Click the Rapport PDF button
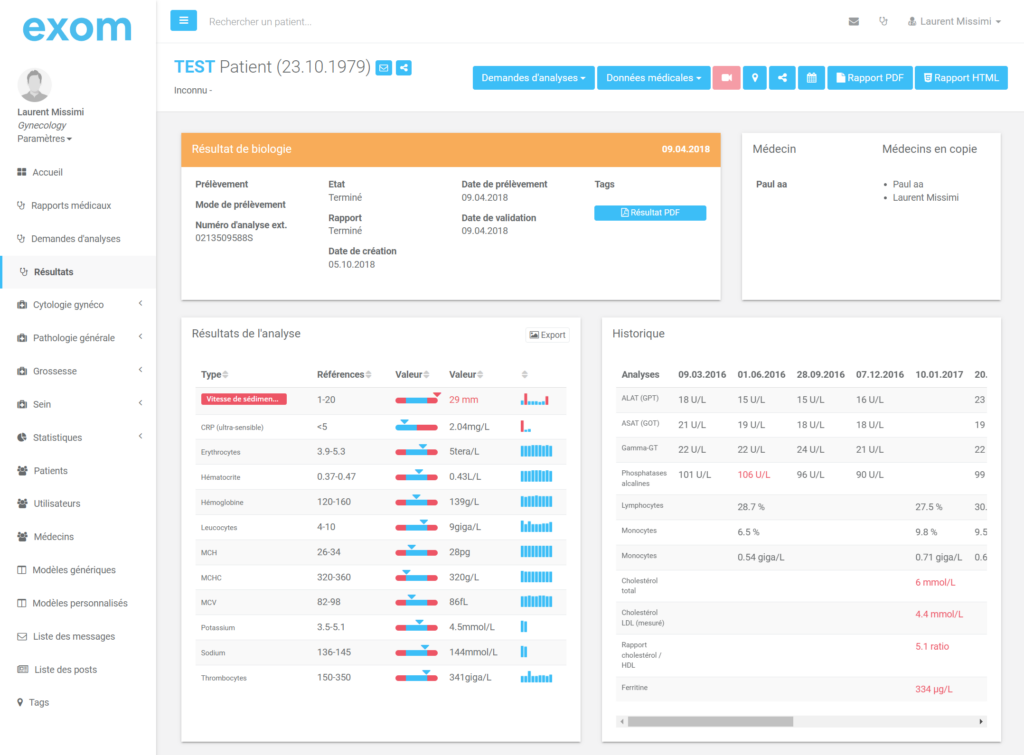Image resolution: width=1024 pixels, height=755 pixels. coord(869,78)
